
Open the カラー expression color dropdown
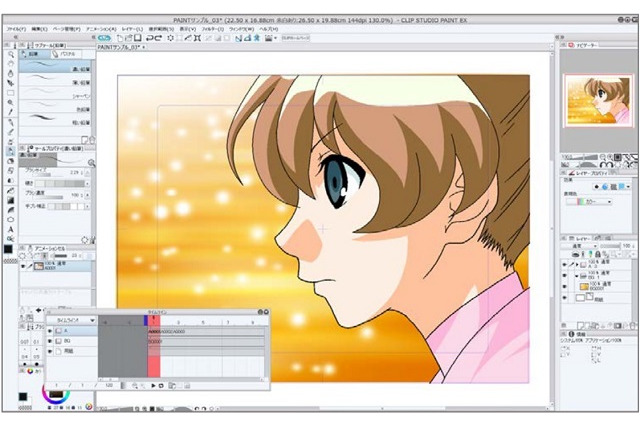589,202
